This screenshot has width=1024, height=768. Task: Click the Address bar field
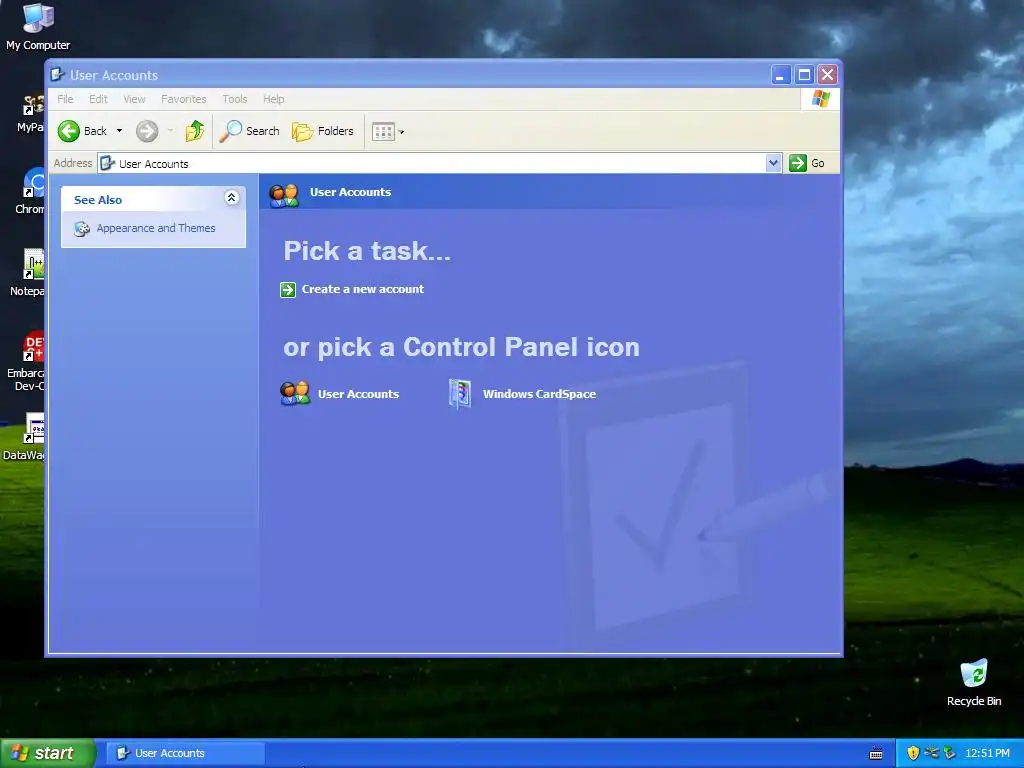point(432,163)
